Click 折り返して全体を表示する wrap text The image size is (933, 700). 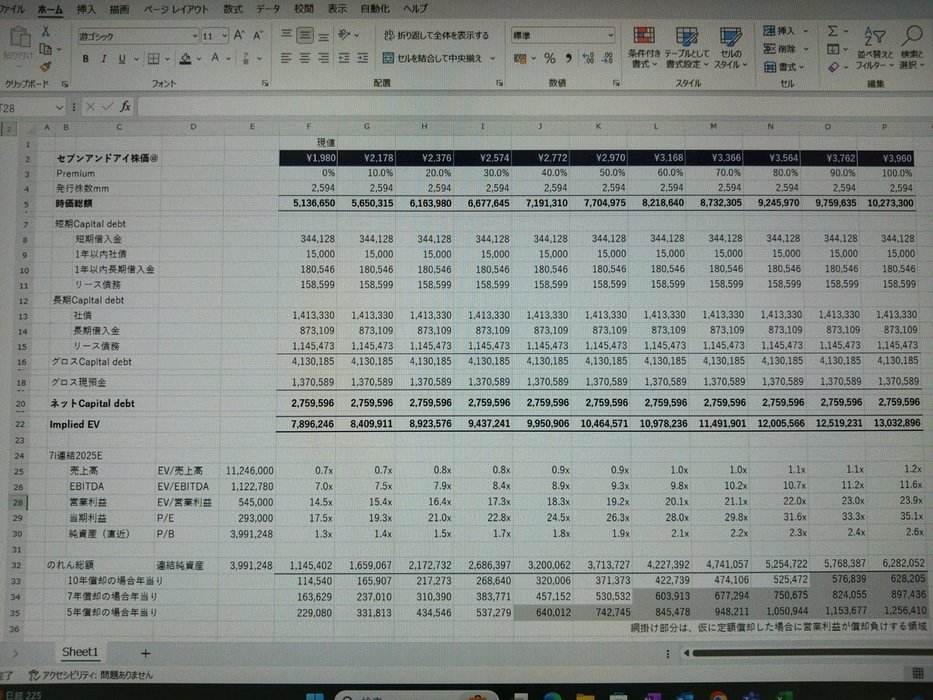click(x=436, y=35)
